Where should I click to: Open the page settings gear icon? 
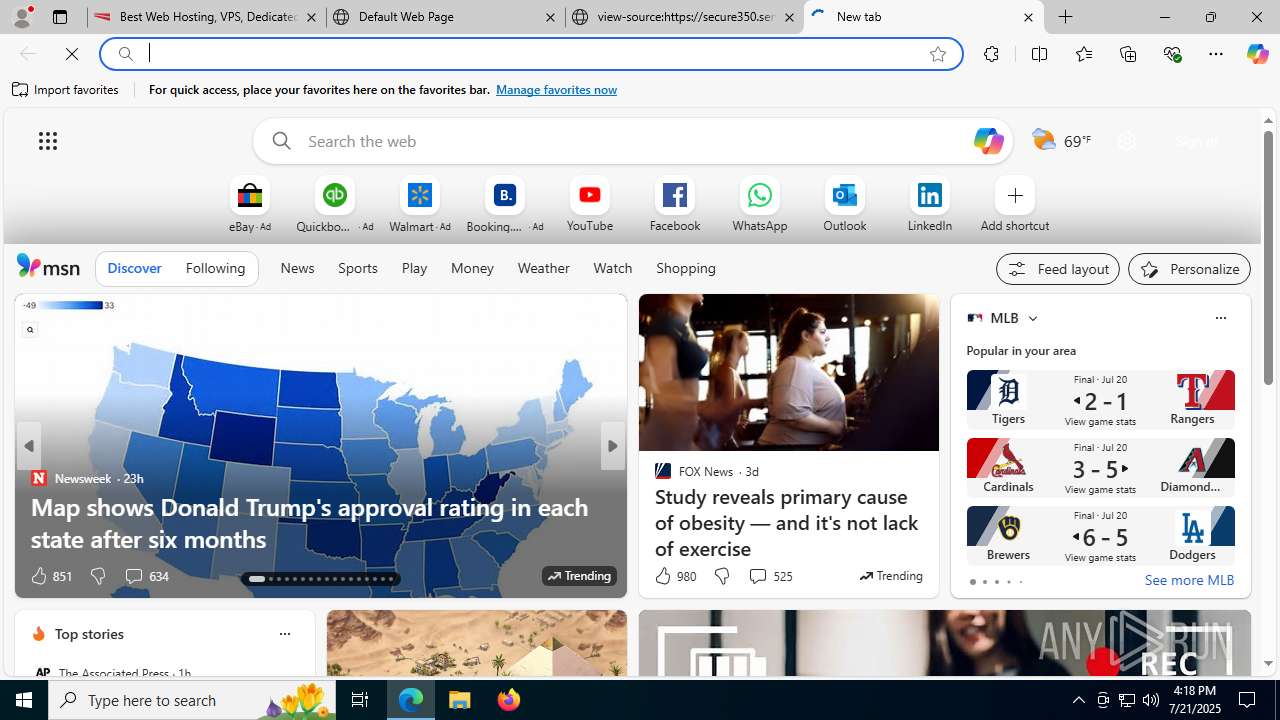pyautogui.click(x=1126, y=141)
